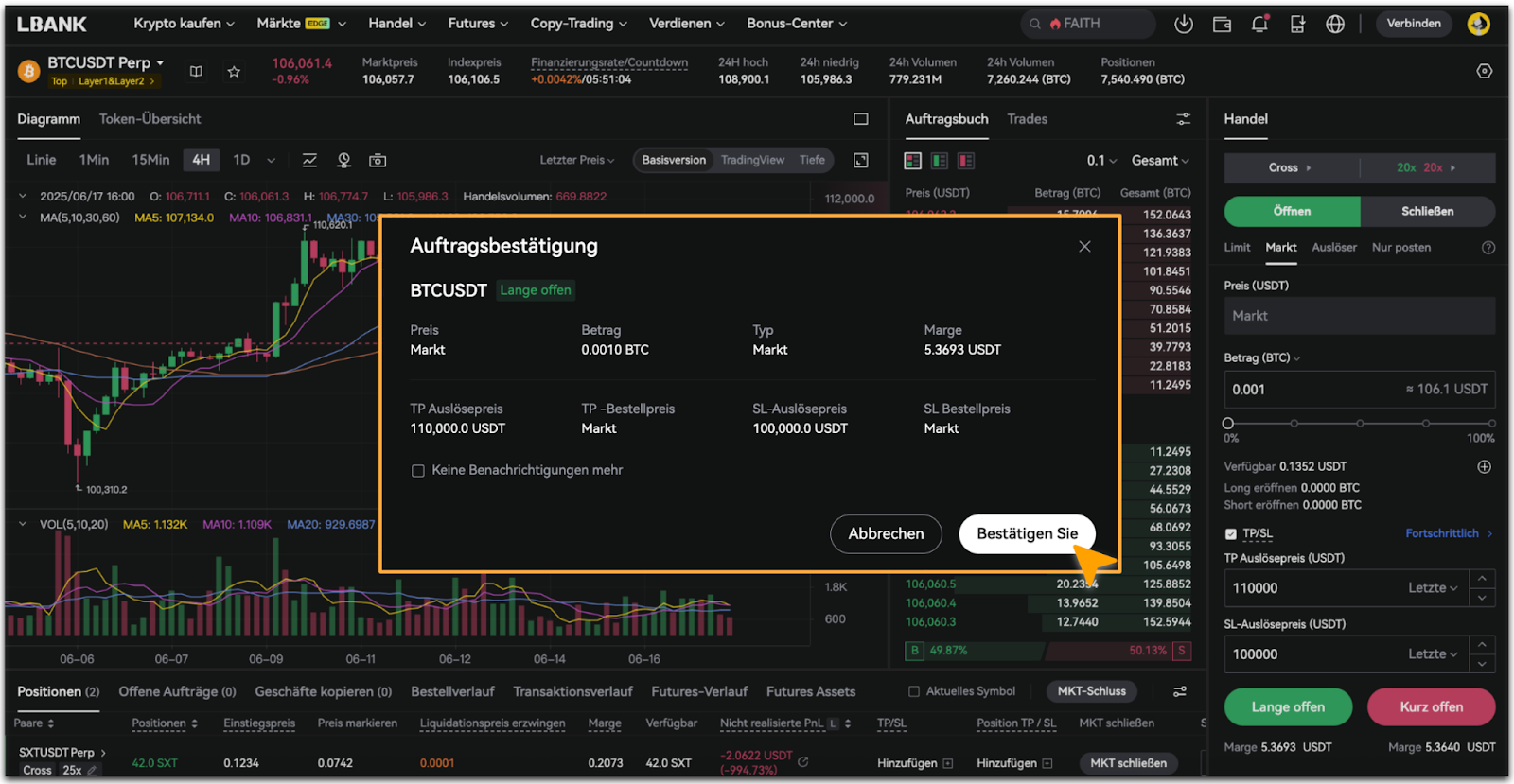Click the download icon in top bar
Viewport: 1514px width, 784px height.
(1183, 24)
